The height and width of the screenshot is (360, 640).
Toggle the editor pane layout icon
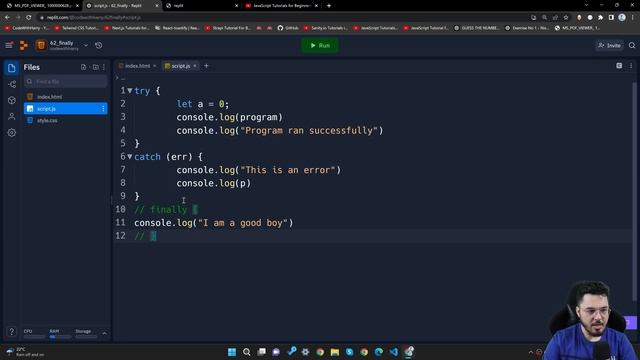coord(619,66)
